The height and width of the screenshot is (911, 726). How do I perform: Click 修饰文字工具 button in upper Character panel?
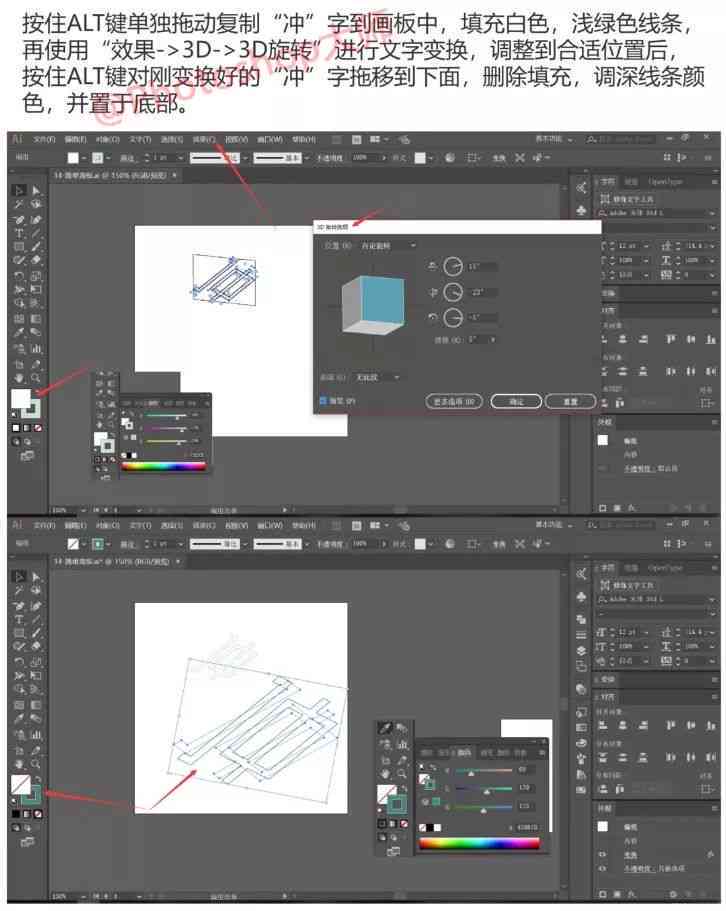pos(627,199)
